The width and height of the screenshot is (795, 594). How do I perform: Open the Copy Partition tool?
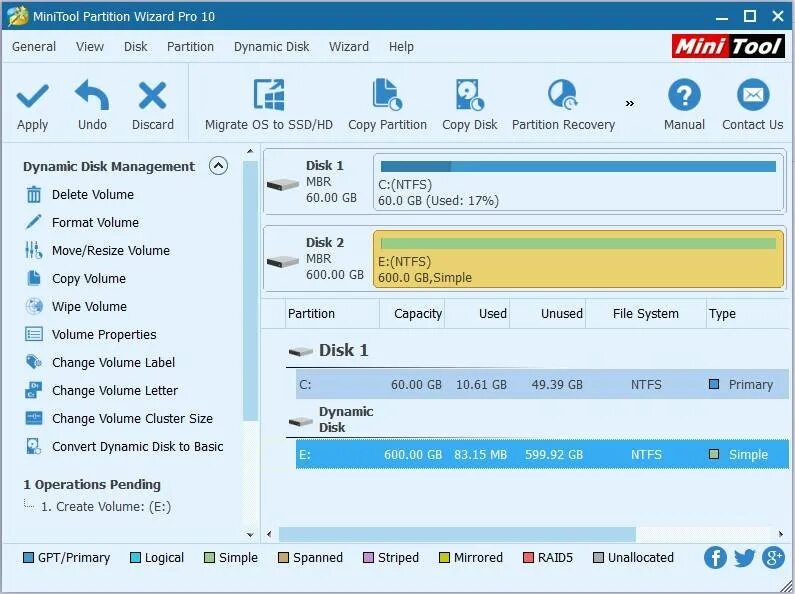click(x=387, y=105)
